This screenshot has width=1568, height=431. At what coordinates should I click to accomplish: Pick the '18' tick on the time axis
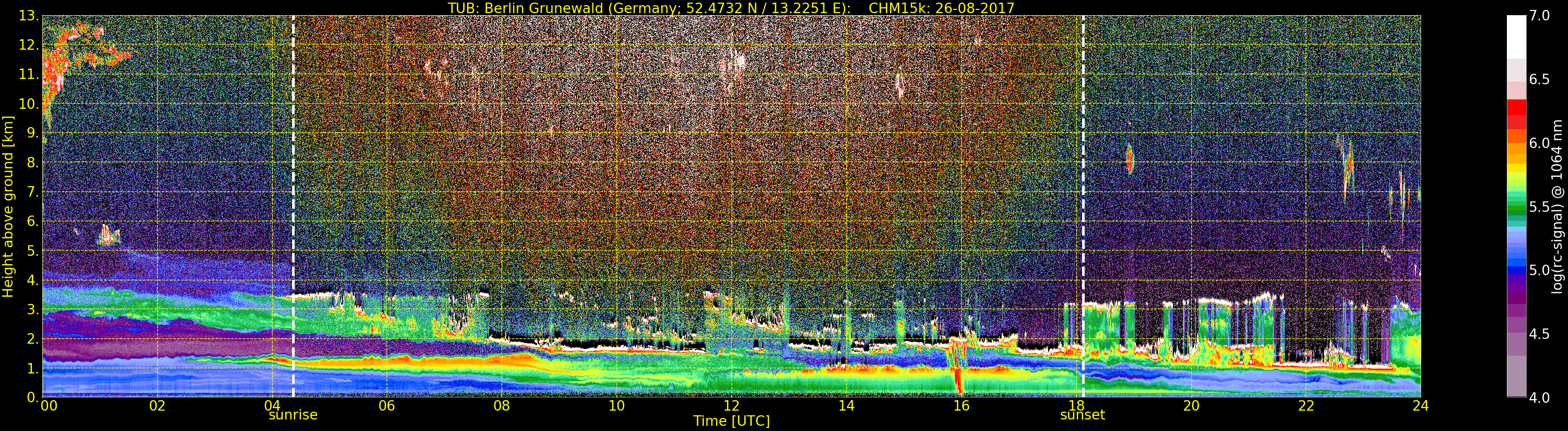1076,406
